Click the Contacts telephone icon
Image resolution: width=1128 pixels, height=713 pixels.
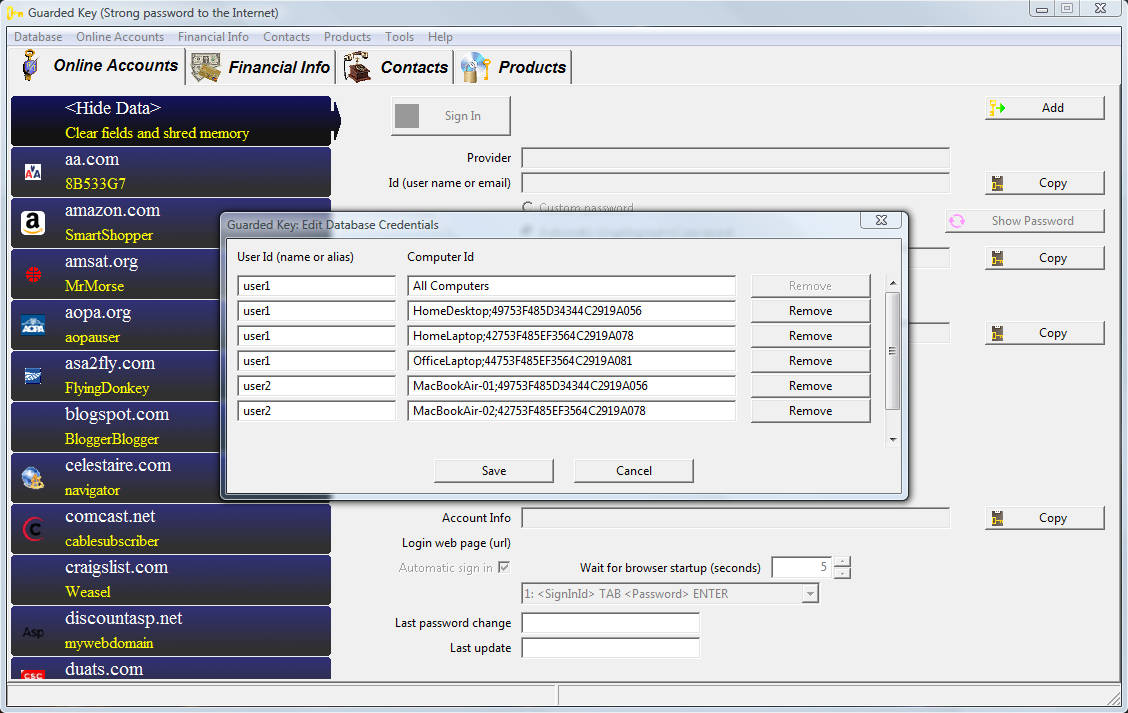[x=357, y=67]
